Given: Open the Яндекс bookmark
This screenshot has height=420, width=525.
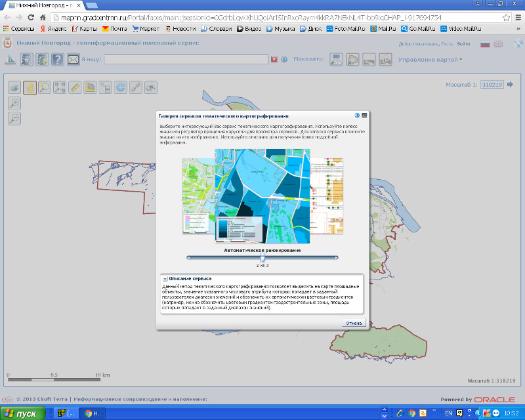Looking at the screenshot, I should point(53,29).
